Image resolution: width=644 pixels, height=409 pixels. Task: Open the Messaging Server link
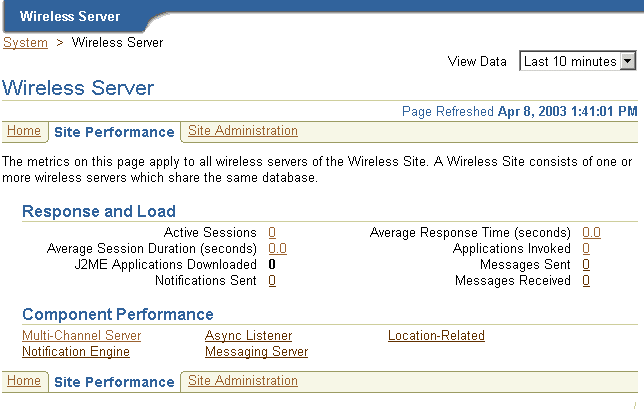257,352
